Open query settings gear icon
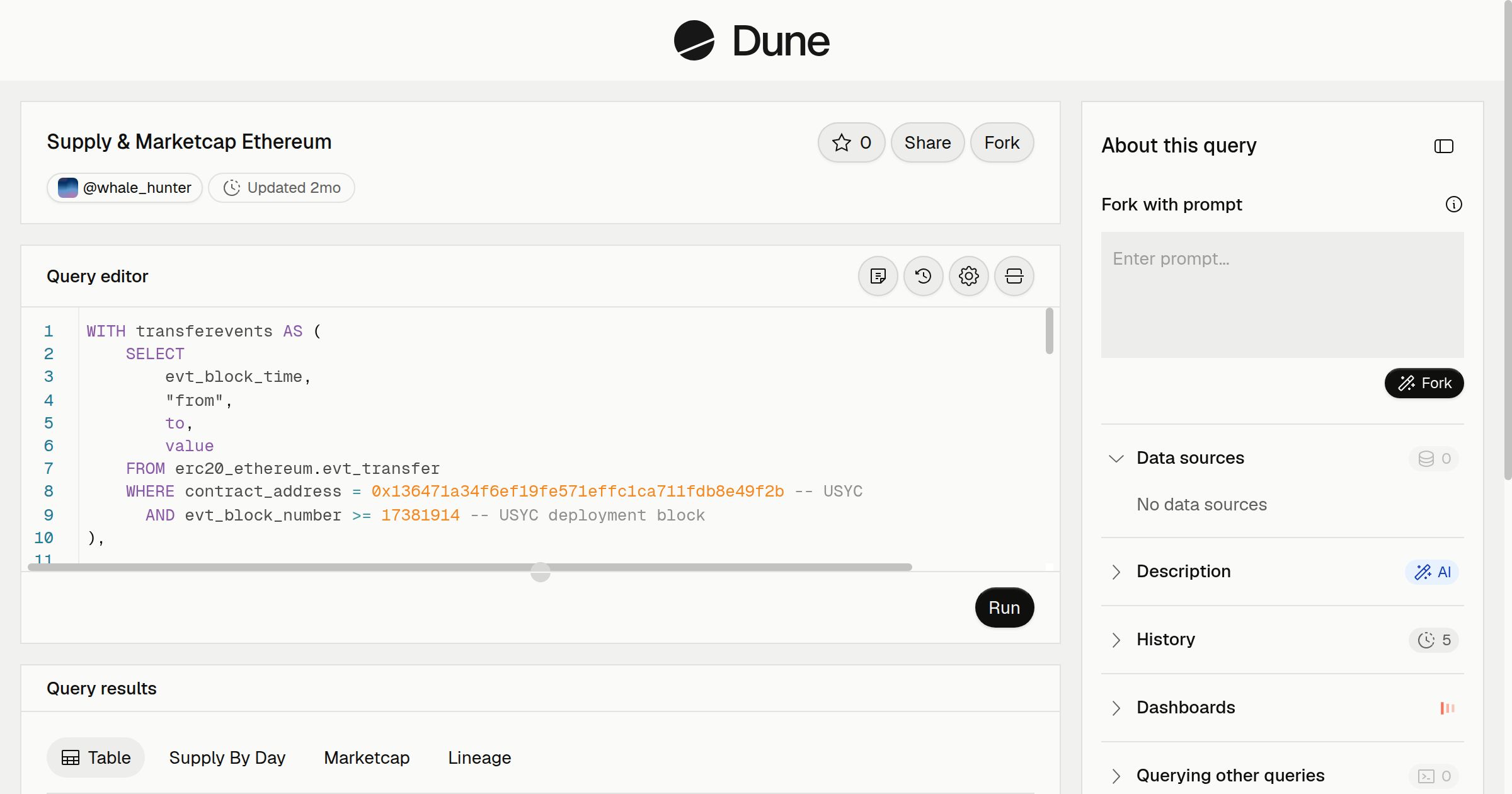The height and width of the screenshot is (794, 1512). coord(968,276)
